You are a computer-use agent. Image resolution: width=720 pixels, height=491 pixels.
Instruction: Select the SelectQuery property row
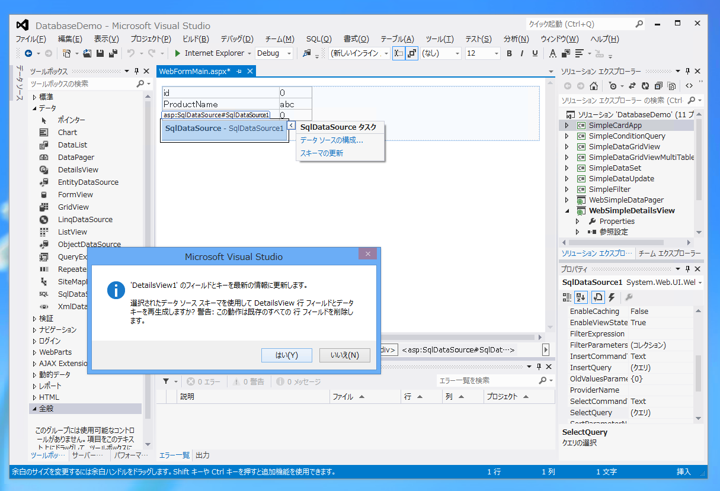pos(631,412)
